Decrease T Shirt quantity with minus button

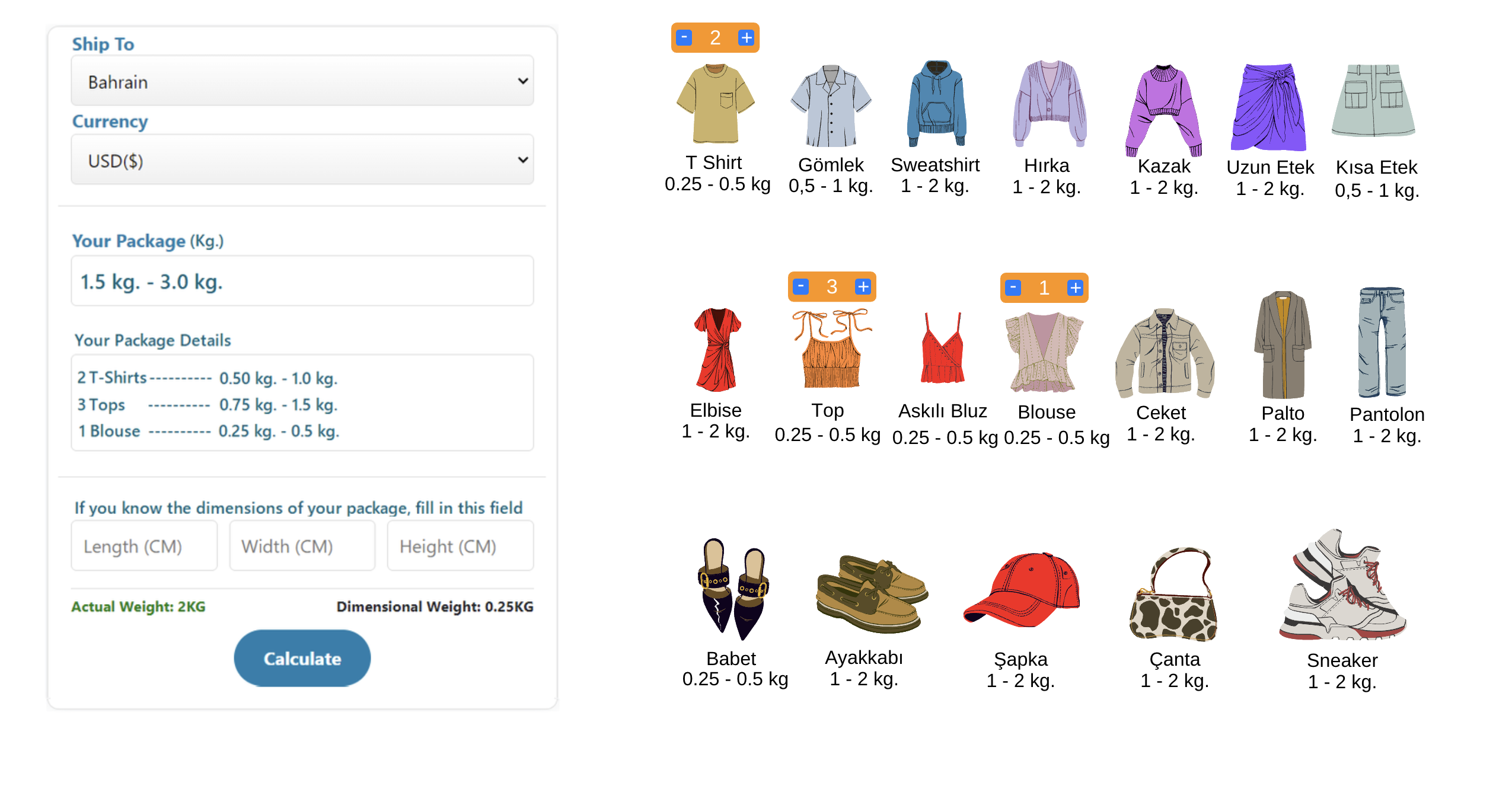684,38
